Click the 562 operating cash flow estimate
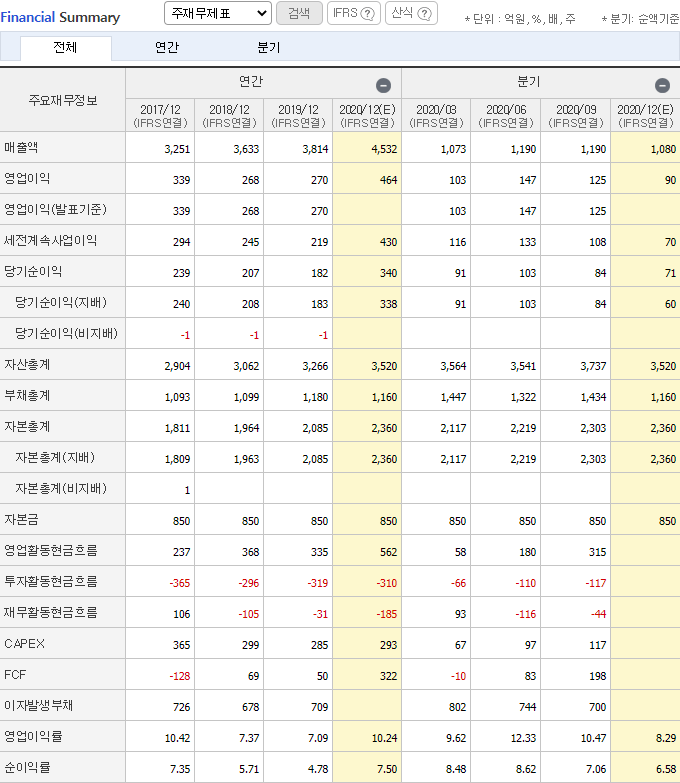Screen dimensions: 680x783 point(388,552)
